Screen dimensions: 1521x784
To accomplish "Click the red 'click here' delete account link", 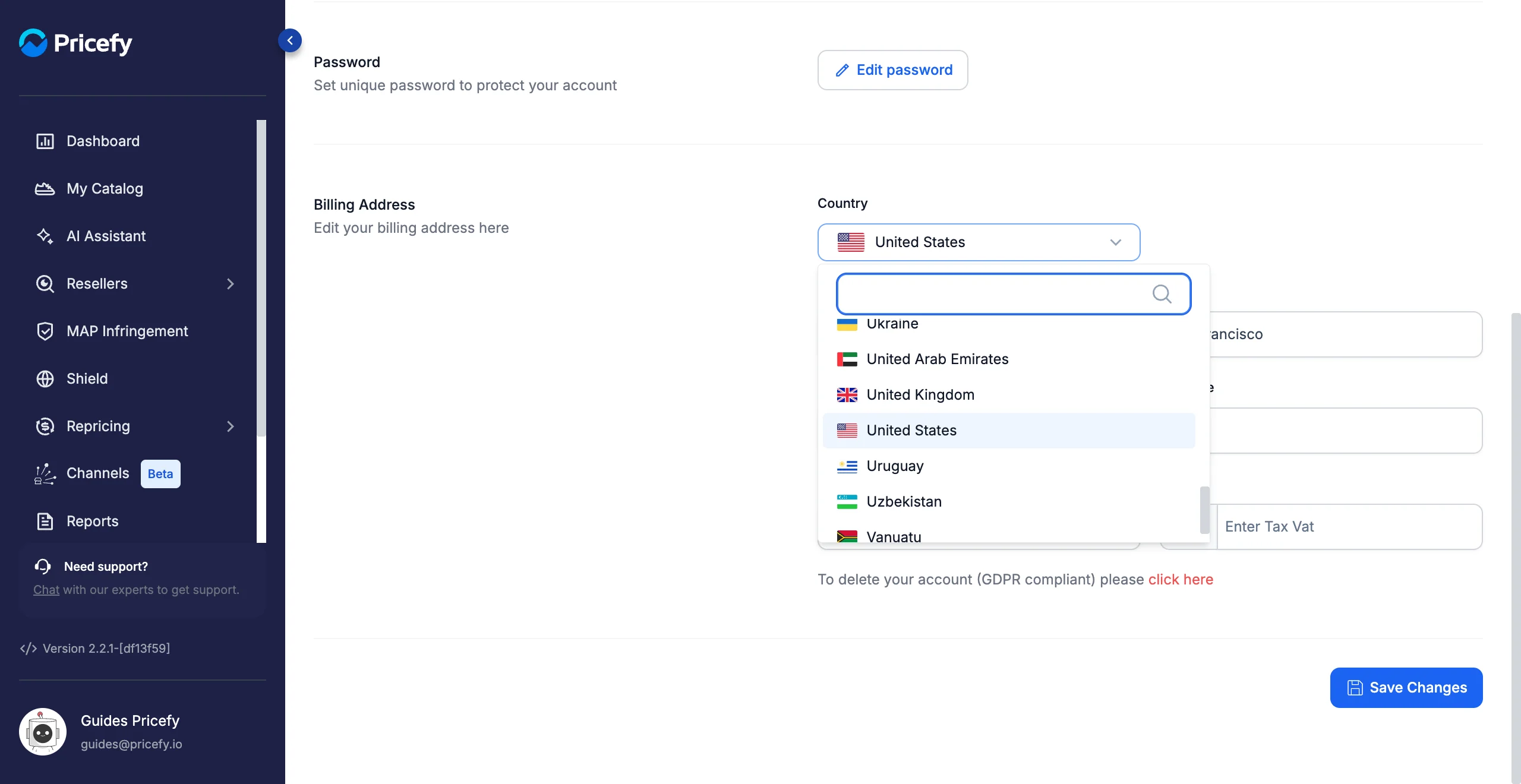I will [1181, 580].
